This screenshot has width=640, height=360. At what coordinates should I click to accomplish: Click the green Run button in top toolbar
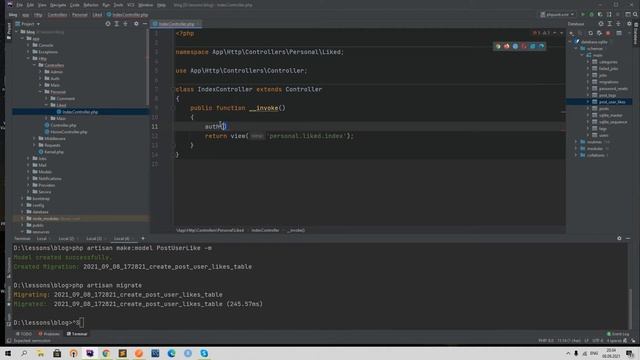point(582,14)
